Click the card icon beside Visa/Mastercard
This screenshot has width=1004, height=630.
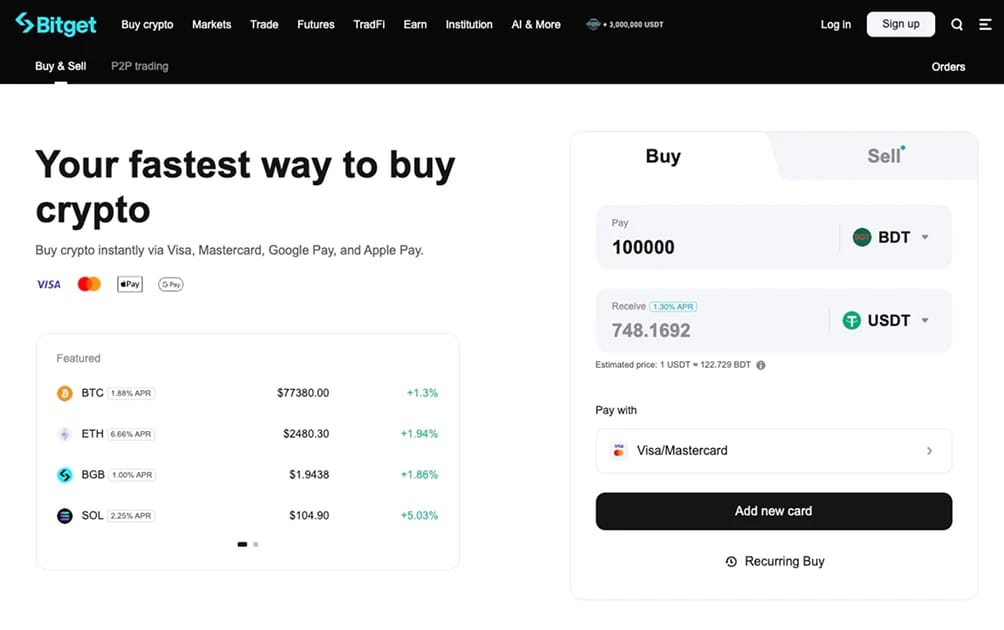pos(619,450)
